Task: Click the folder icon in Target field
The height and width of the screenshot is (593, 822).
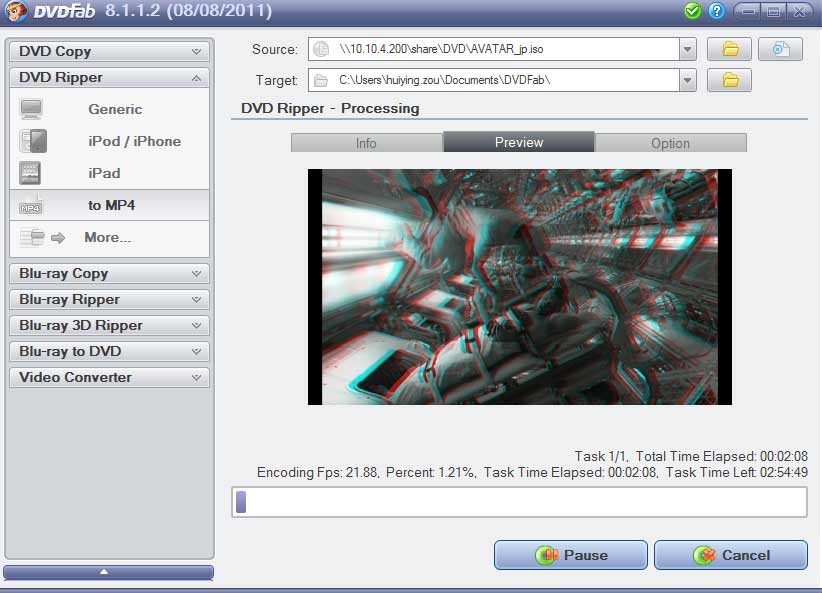Action: 321,80
